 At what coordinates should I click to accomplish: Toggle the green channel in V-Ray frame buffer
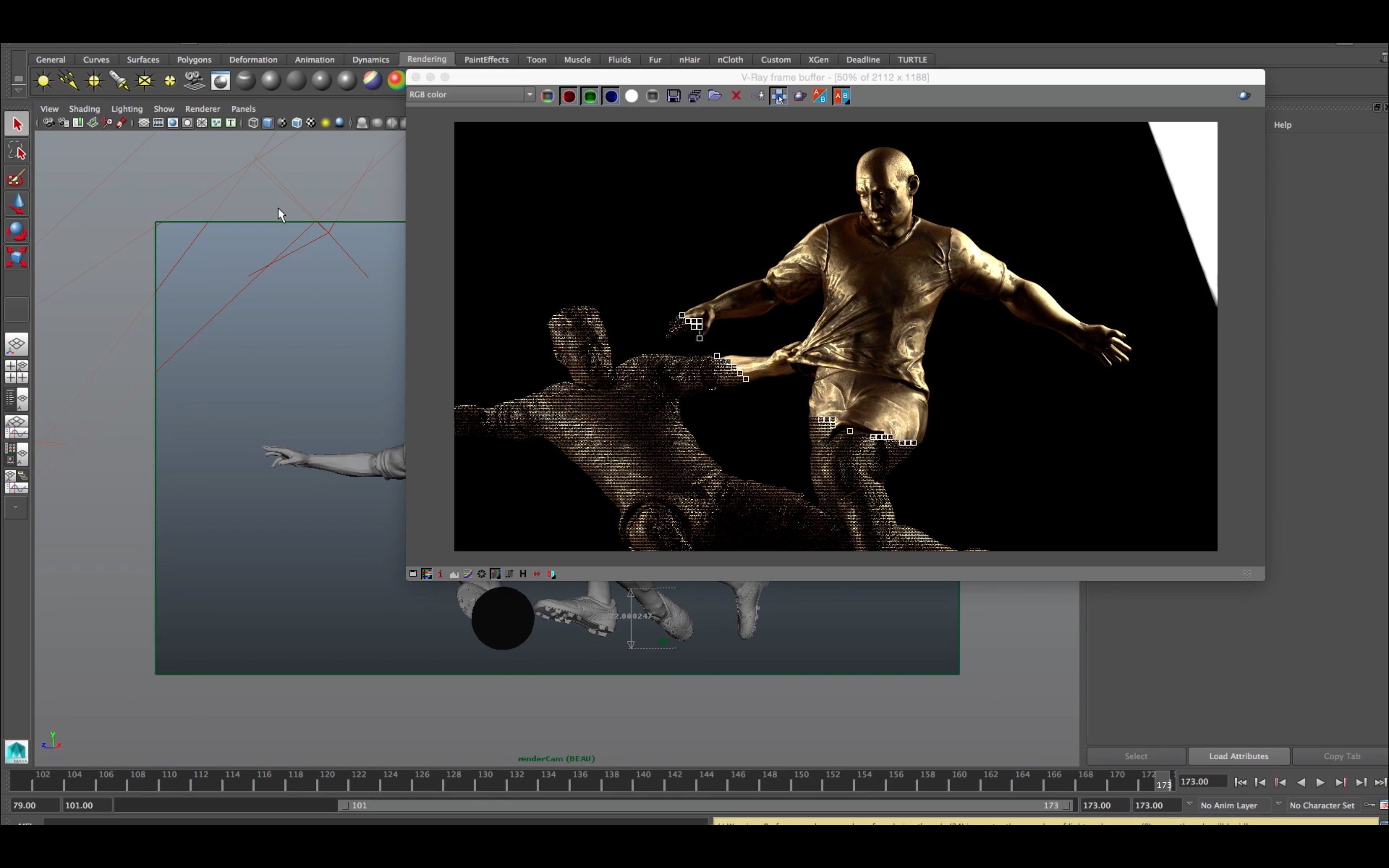point(589,96)
